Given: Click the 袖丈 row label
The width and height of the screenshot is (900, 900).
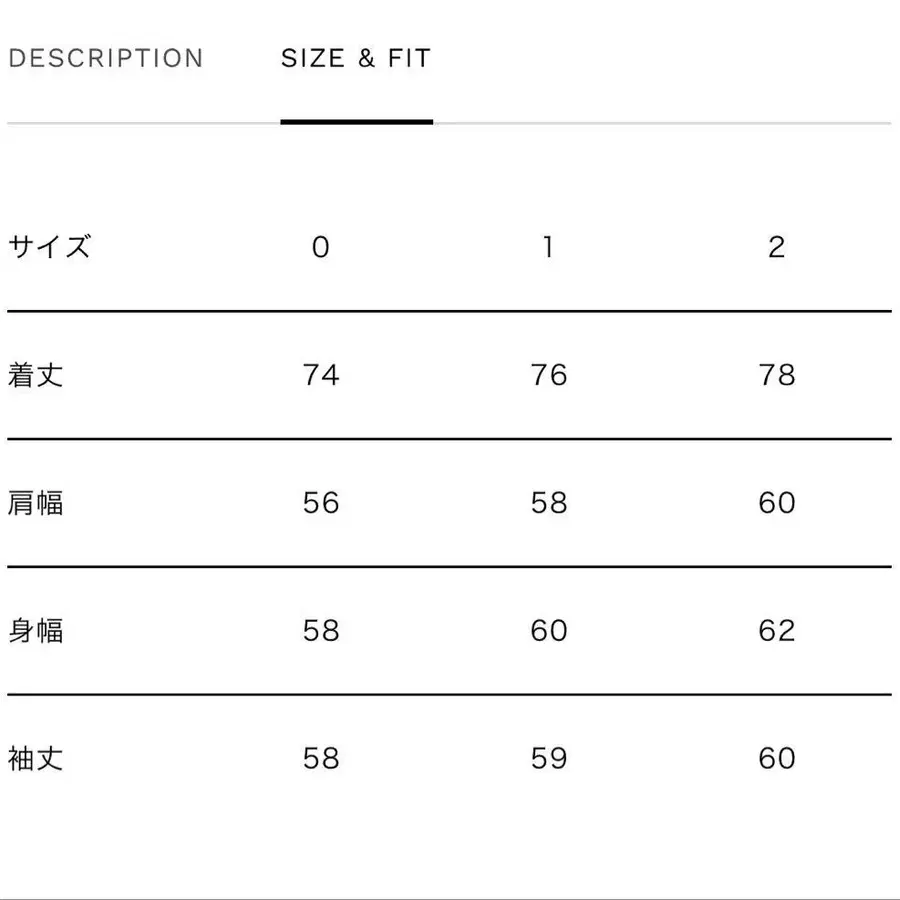Looking at the screenshot, I should click(36, 758).
